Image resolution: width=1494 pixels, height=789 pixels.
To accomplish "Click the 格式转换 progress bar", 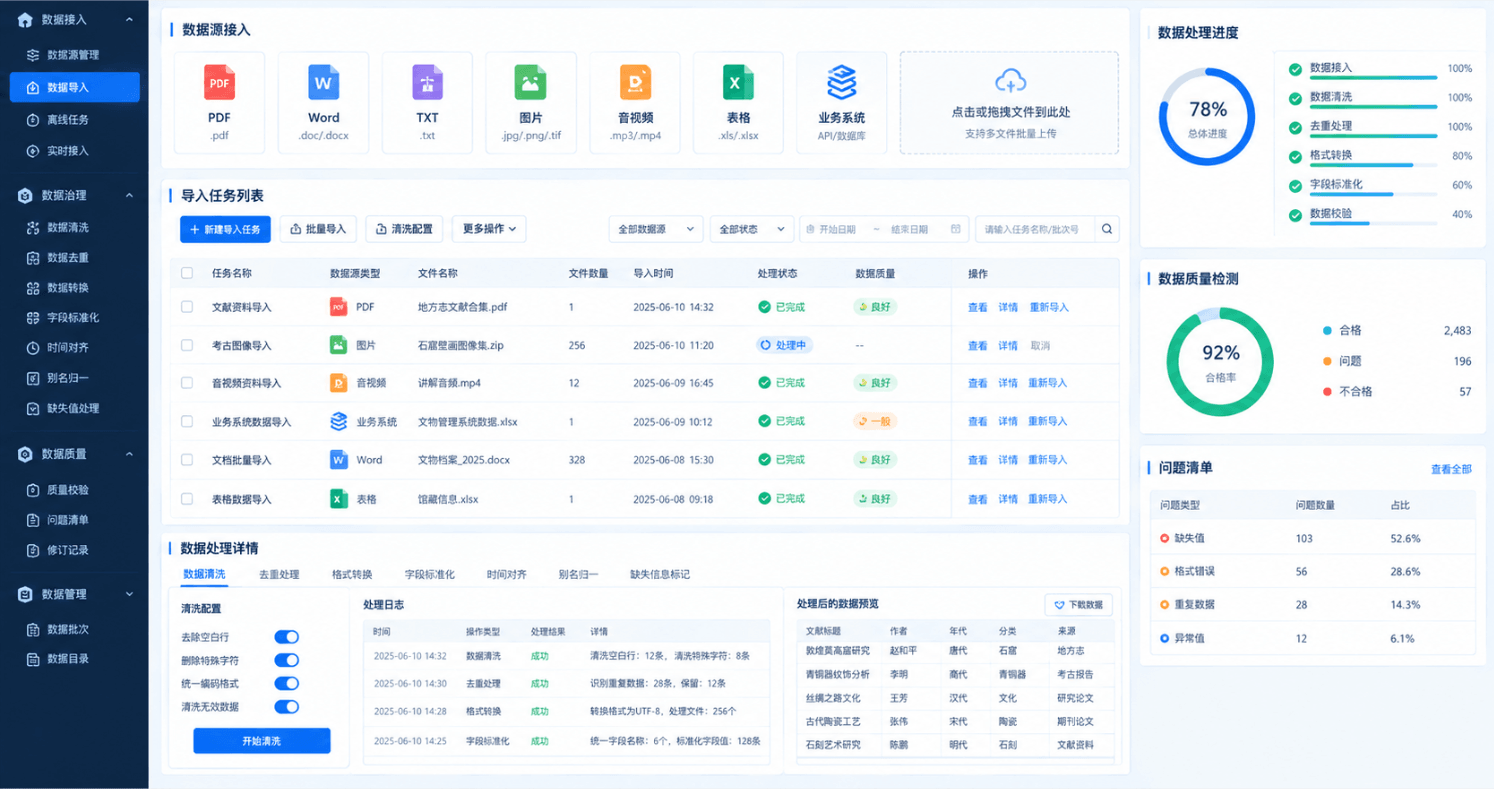I will [x=1373, y=165].
